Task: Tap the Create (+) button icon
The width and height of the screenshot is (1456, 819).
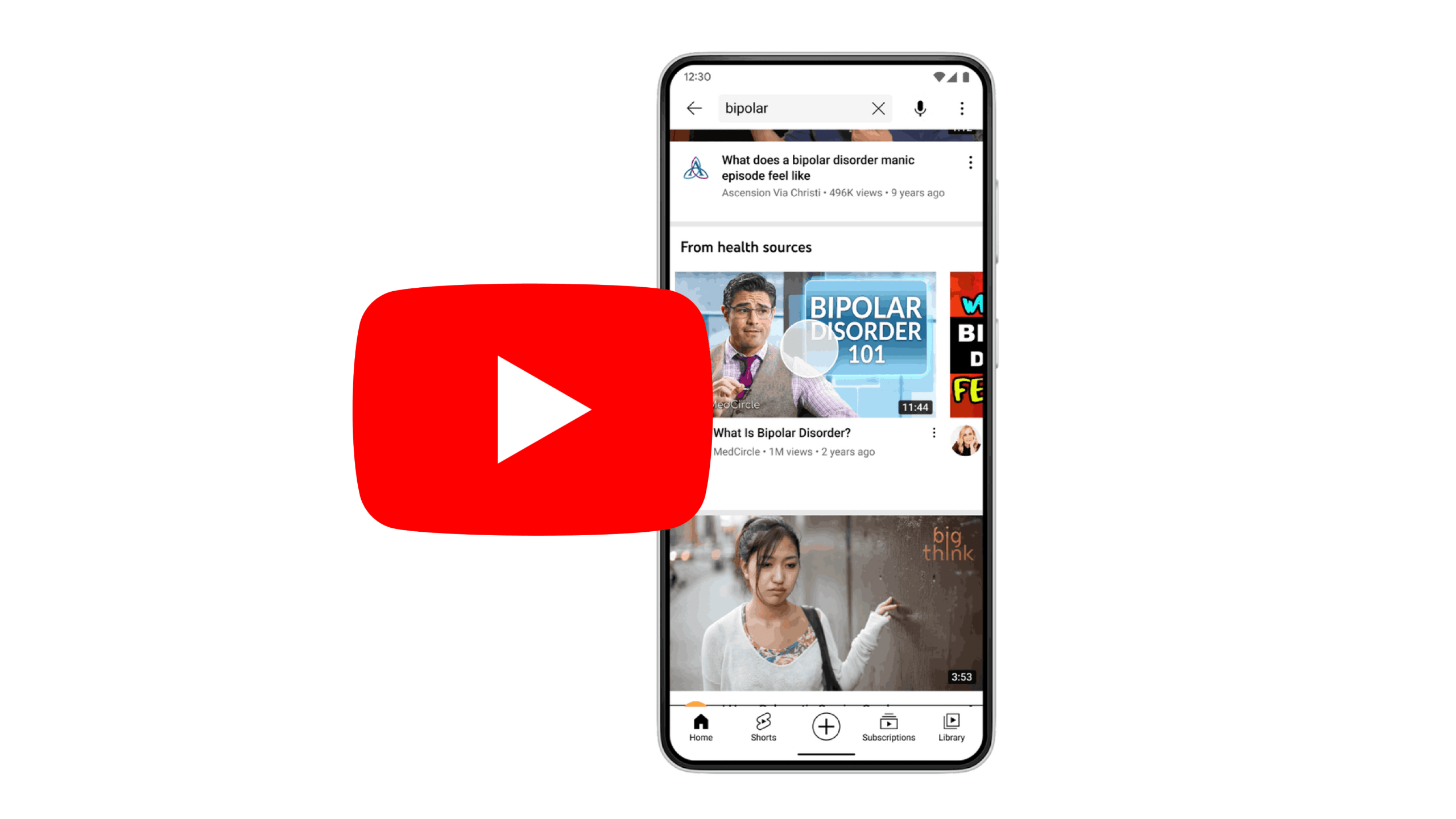Action: coord(824,725)
